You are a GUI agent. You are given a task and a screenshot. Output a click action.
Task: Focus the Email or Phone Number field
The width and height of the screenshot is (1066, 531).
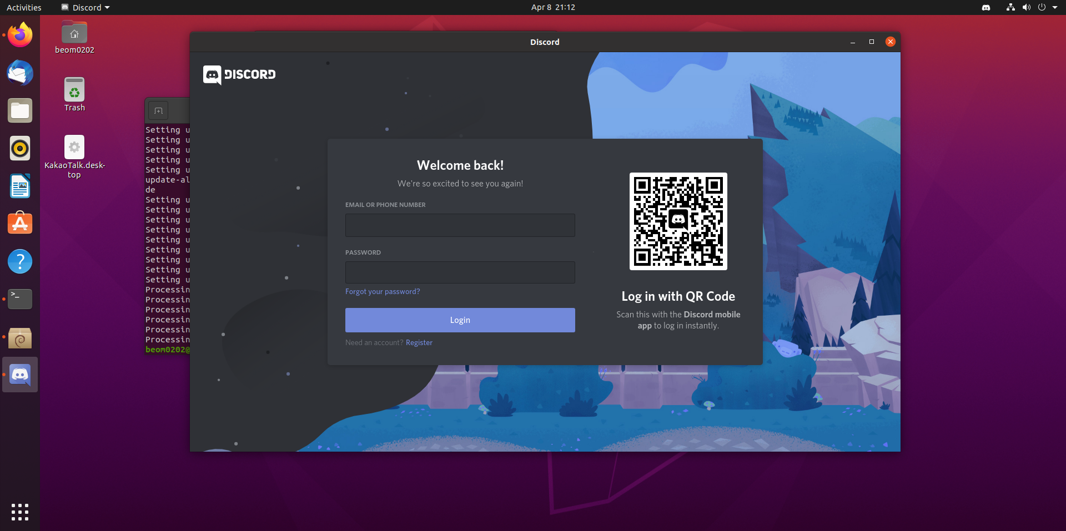[460, 225]
